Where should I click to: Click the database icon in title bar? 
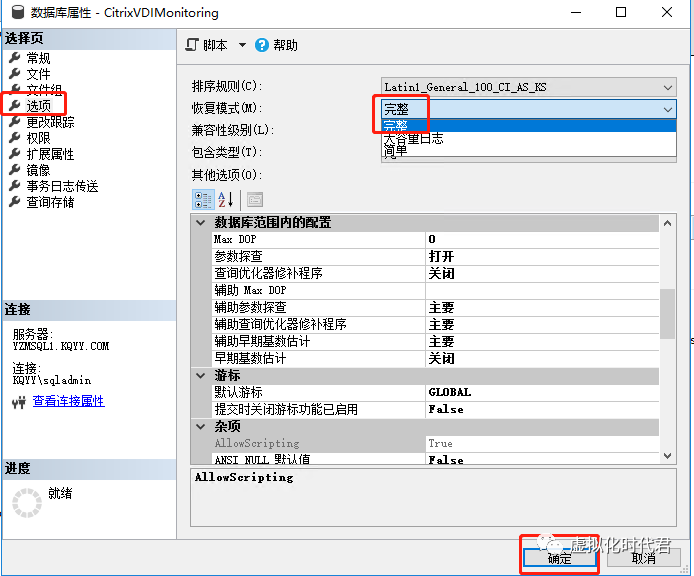[x=17, y=12]
